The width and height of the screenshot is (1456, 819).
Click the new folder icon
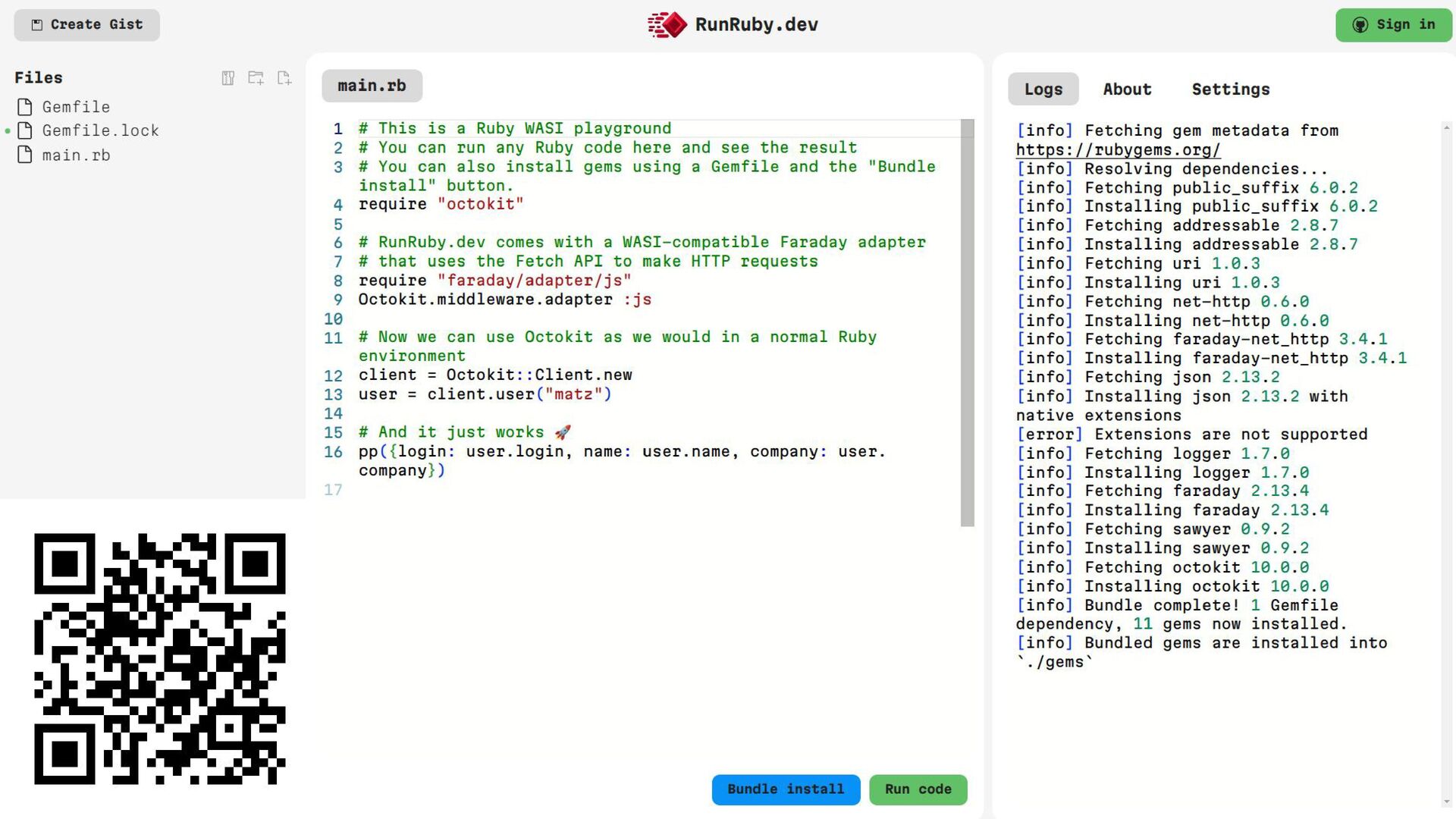(256, 78)
